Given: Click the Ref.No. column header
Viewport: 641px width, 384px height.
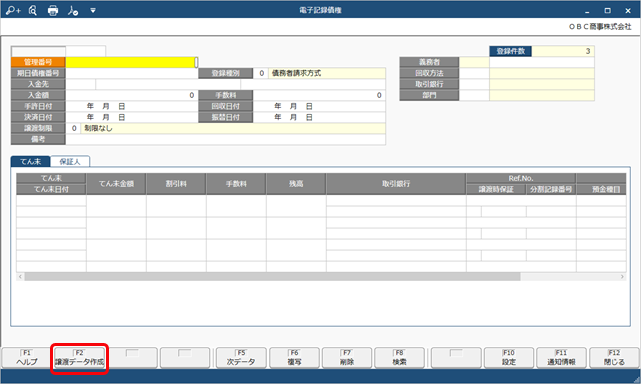Looking at the screenshot, I should coord(521,178).
